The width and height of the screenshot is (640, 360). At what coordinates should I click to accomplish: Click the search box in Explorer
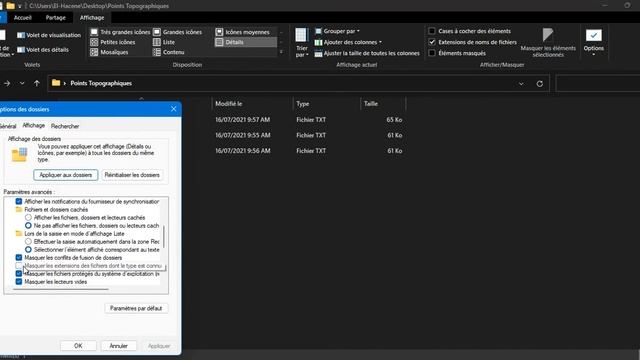point(598,84)
